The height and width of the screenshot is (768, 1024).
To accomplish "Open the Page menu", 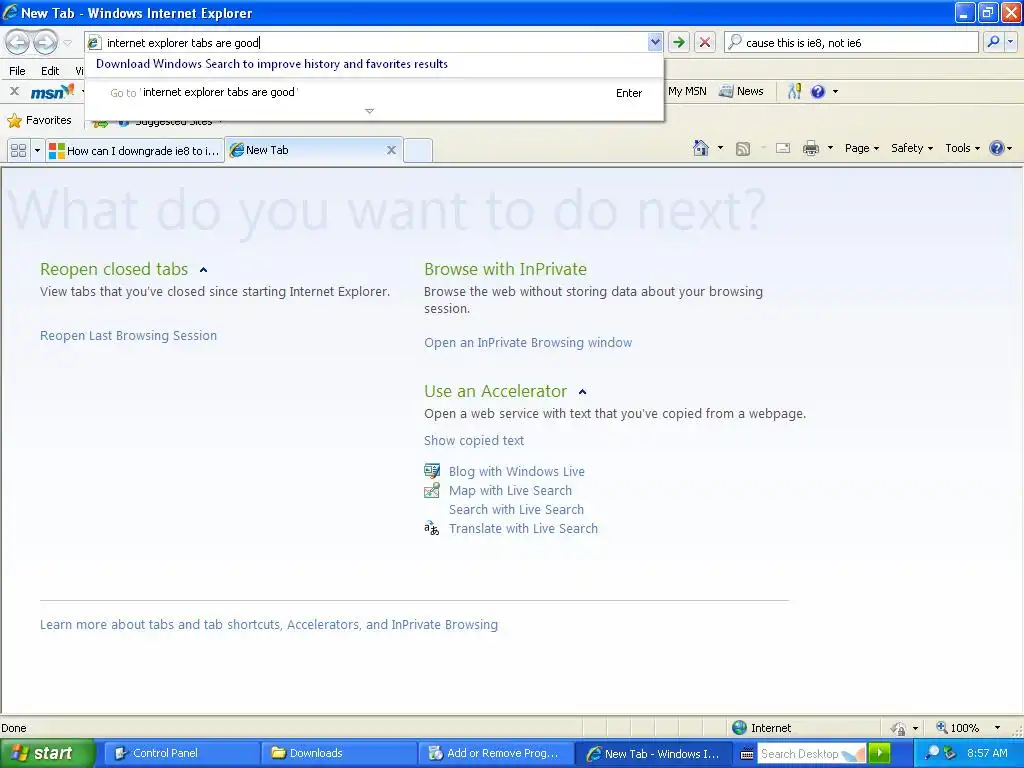I will (x=861, y=148).
